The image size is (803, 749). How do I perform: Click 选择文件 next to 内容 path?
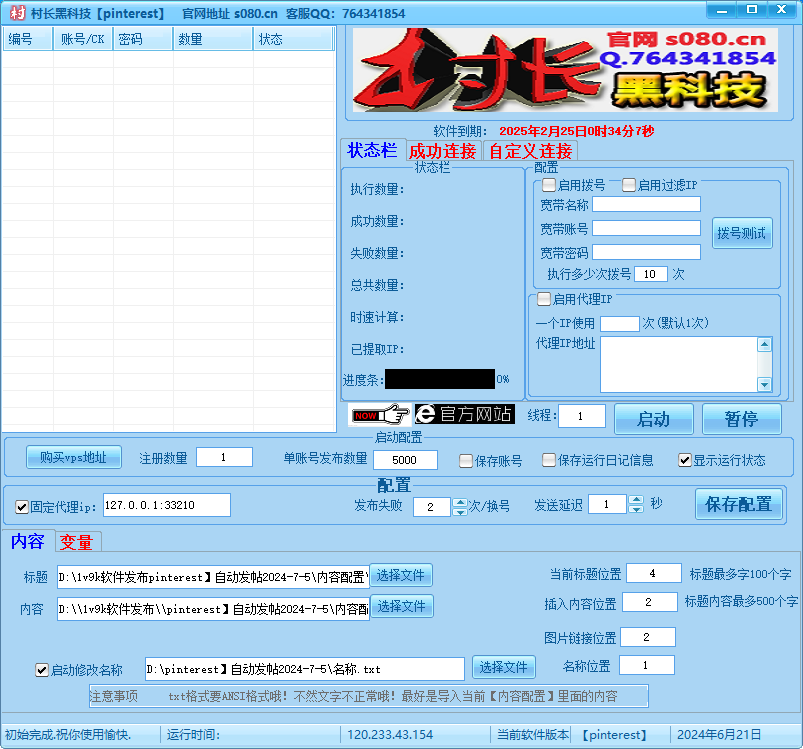click(x=402, y=606)
